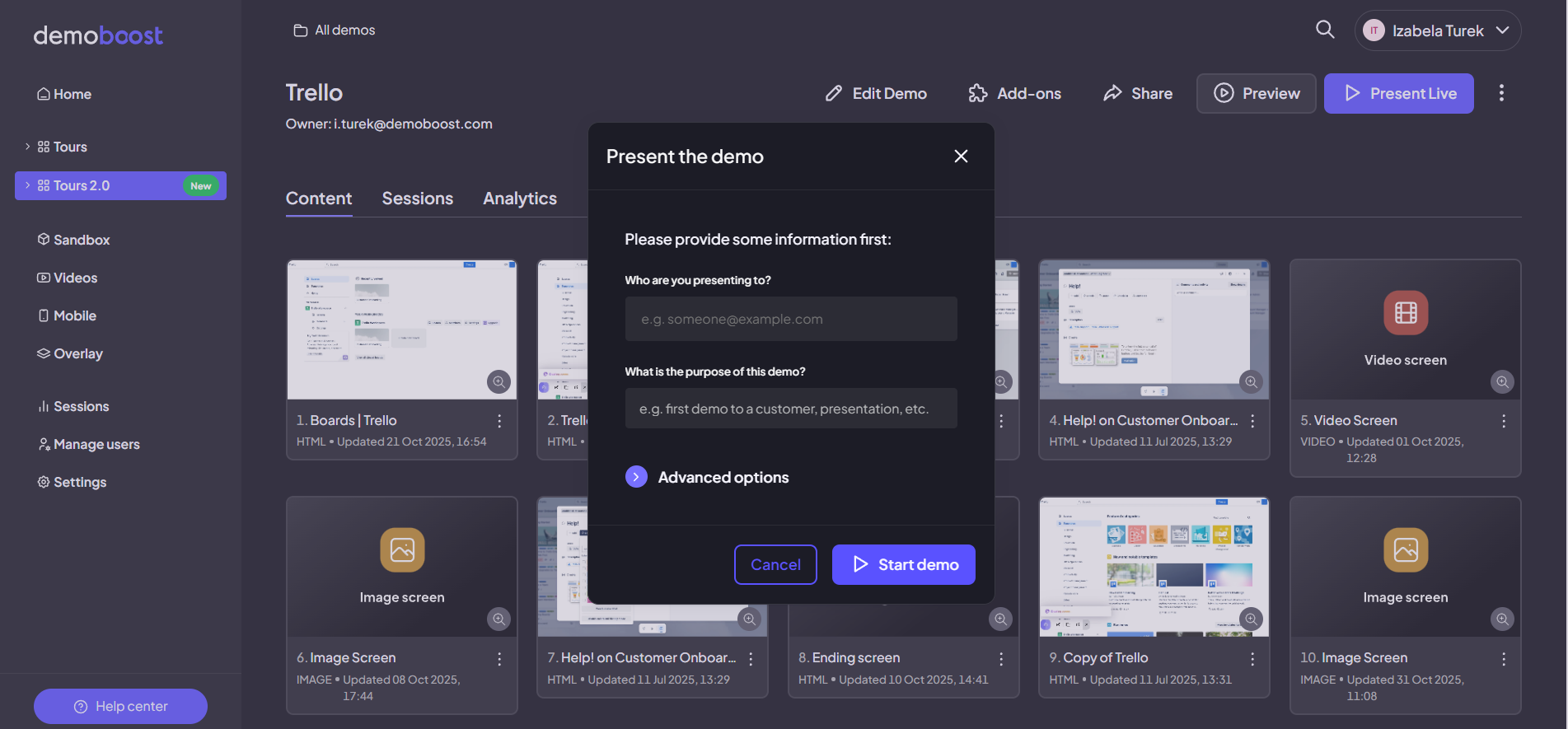Click the demoboost logo
The height and width of the screenshot is (729, 1568).
coord(98,35)
